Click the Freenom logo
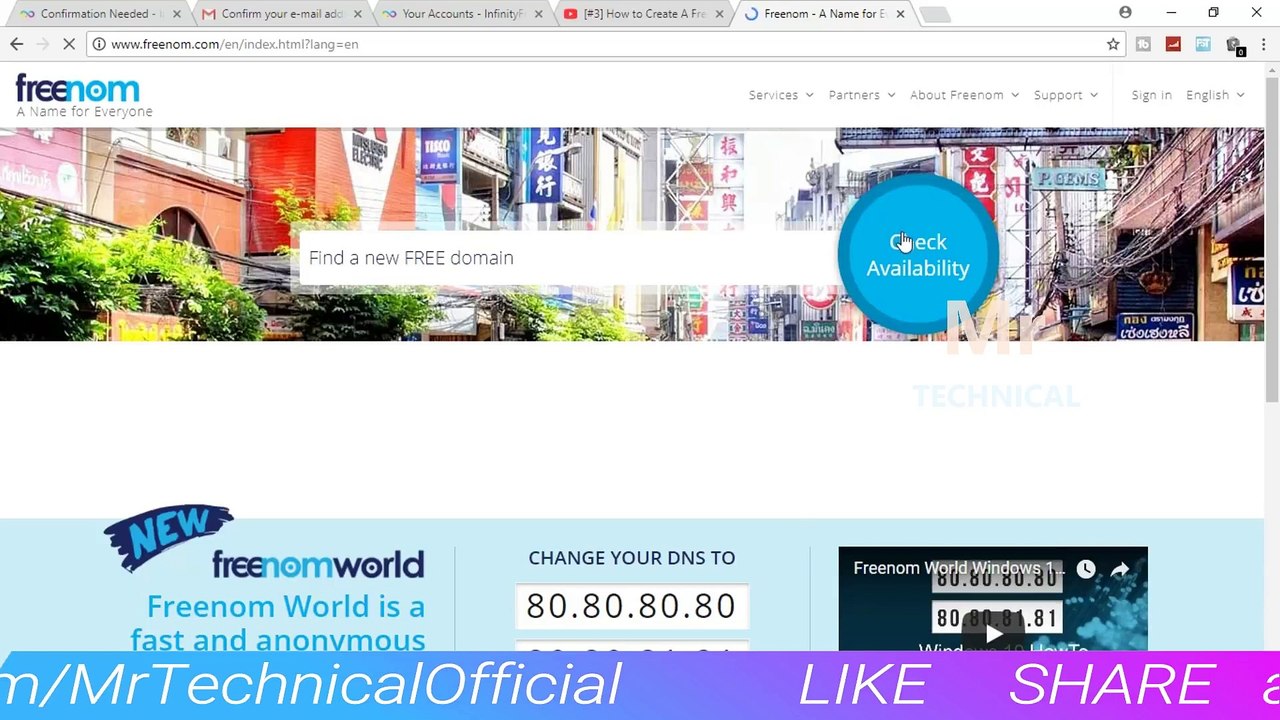 (78, 89)
